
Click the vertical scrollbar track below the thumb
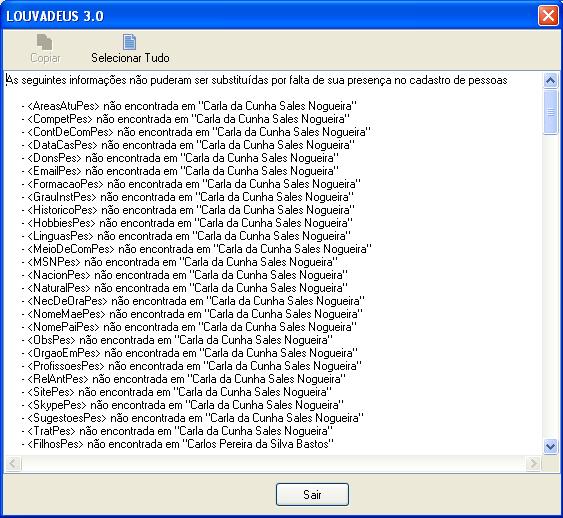pyautogui.click(x=550, y=286)
